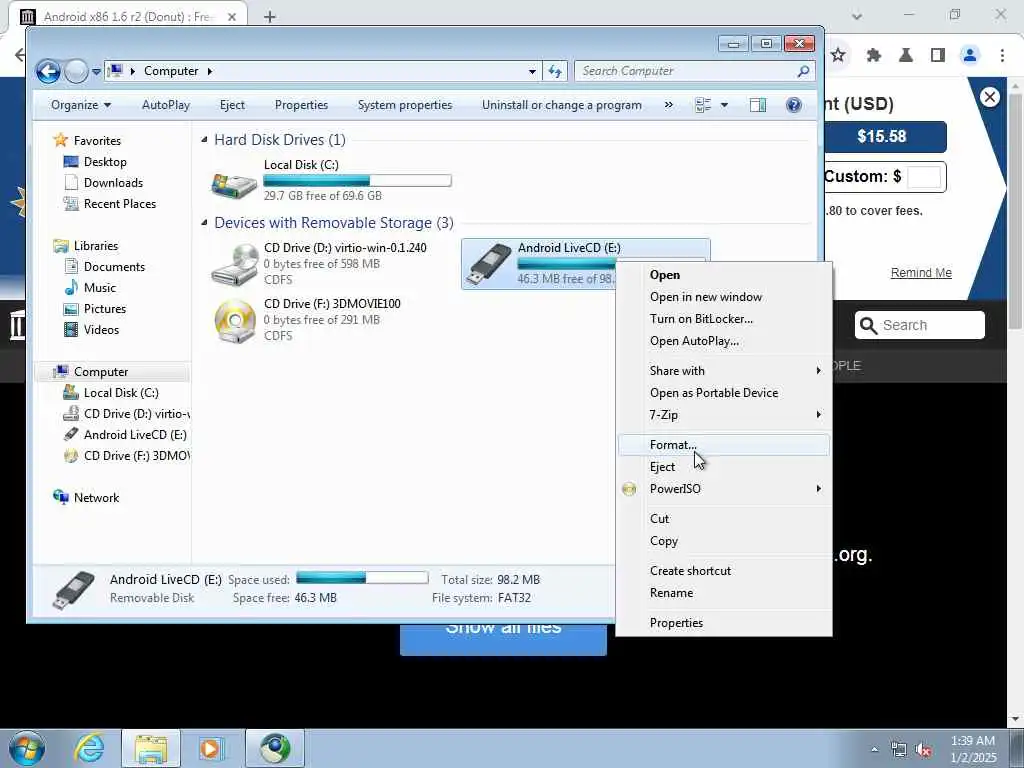This screenshot has height=768, width=1024.
Task: Click the search magnifier in Explorer
Action: 804,71
